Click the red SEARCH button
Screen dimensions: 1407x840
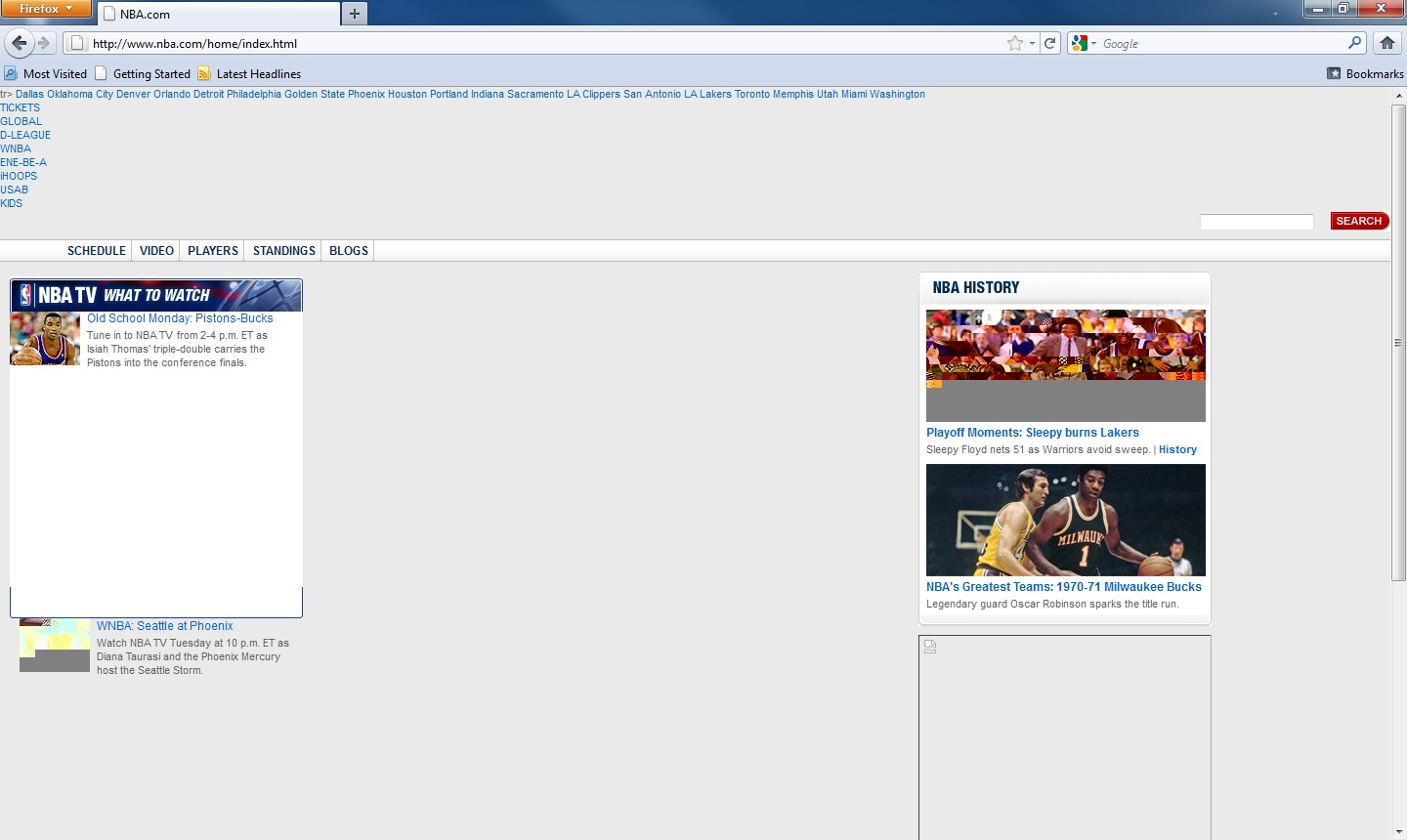[x=1359, y=221]
